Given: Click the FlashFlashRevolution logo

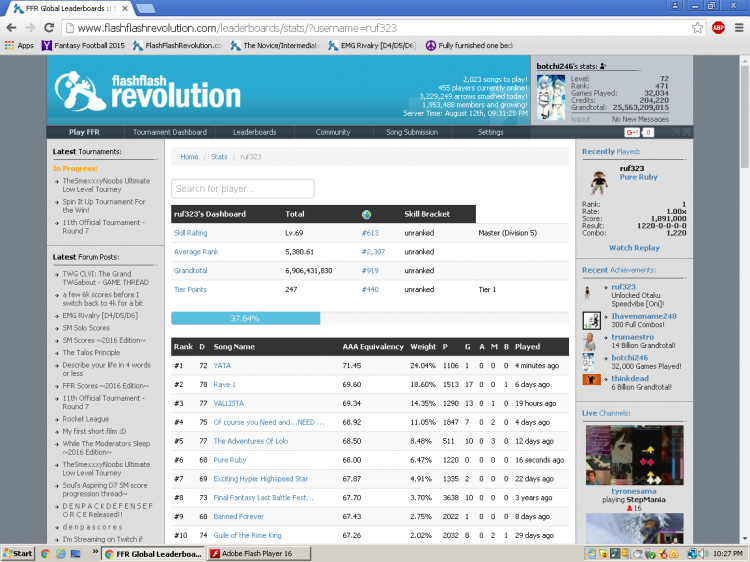Looking at the screenshot, I should click(148, 91).
